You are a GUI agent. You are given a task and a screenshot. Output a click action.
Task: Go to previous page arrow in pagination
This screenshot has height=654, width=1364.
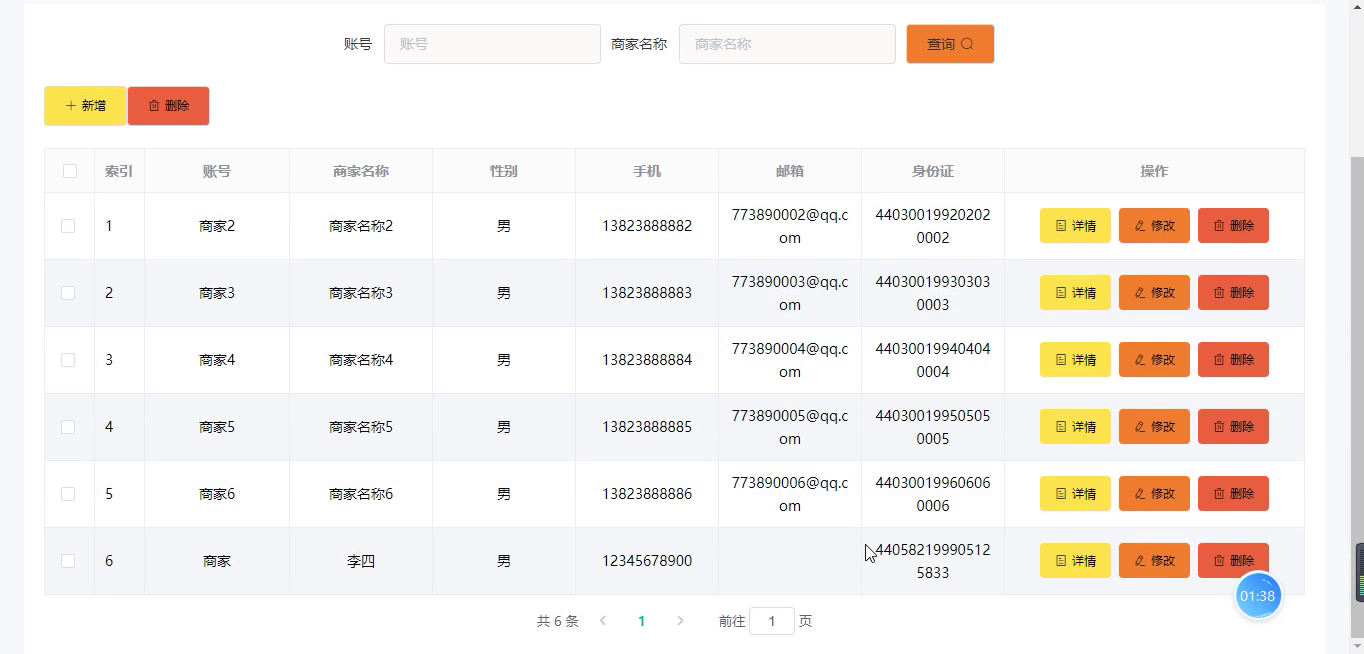tap(603, 621)
